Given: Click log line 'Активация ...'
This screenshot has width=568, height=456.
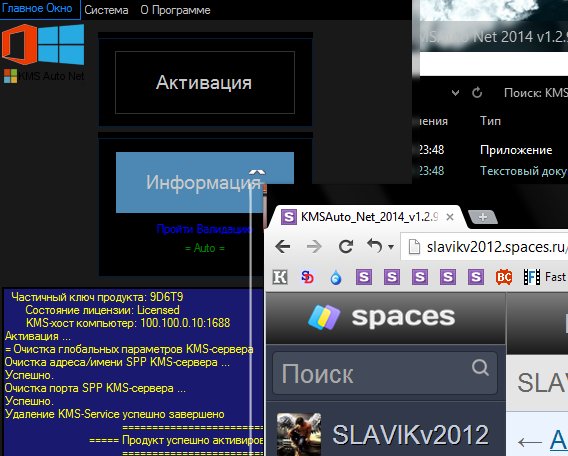Looking at the screenshot, I should click(x=38, y=336).
